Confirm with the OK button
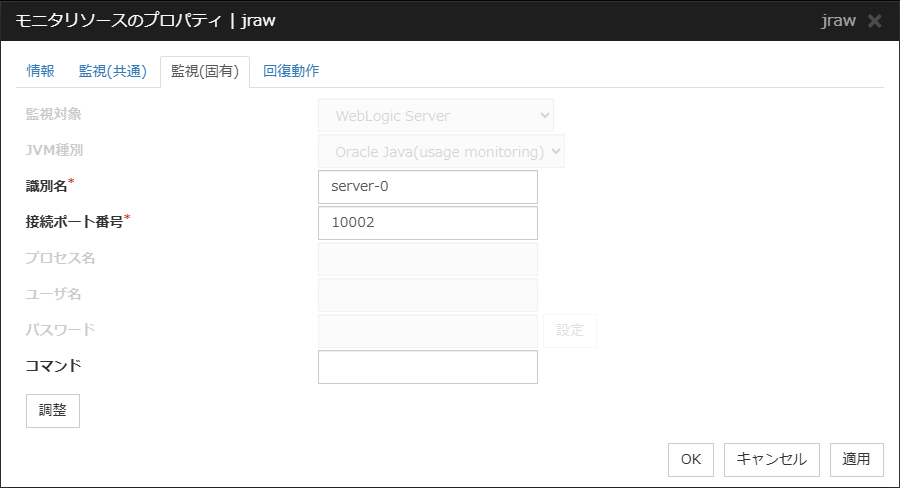 [x=691, y=459]
